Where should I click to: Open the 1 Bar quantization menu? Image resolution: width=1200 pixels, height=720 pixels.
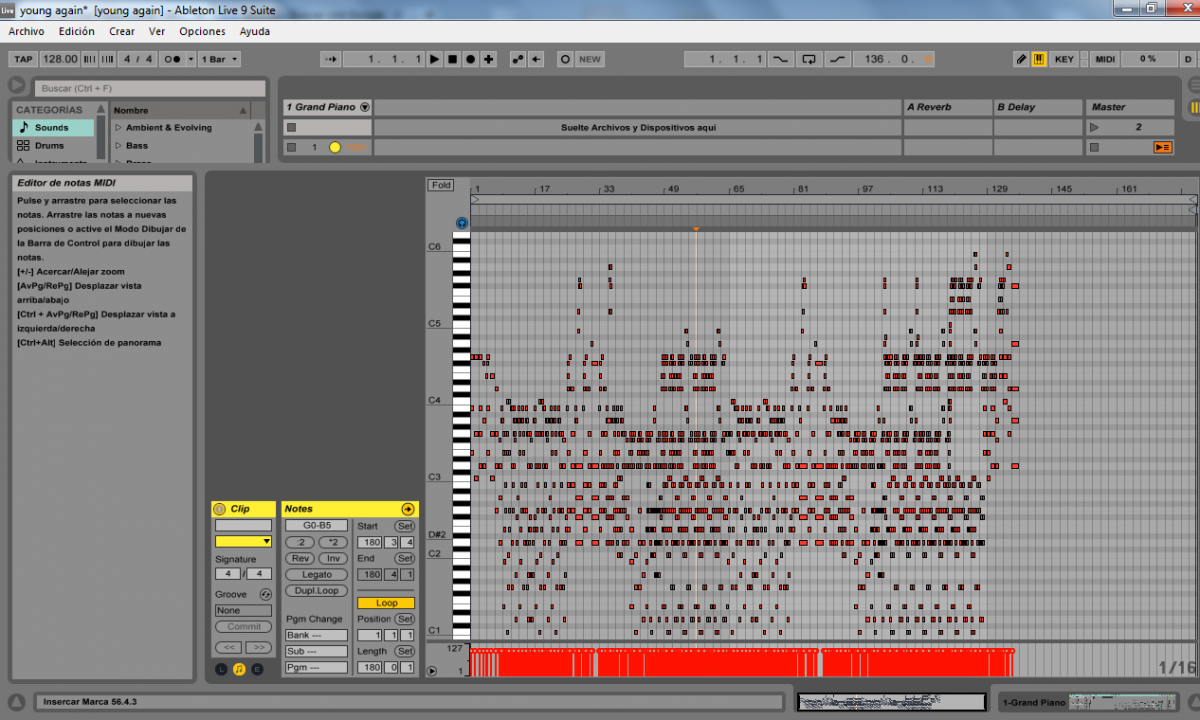(x=219, y=59)
